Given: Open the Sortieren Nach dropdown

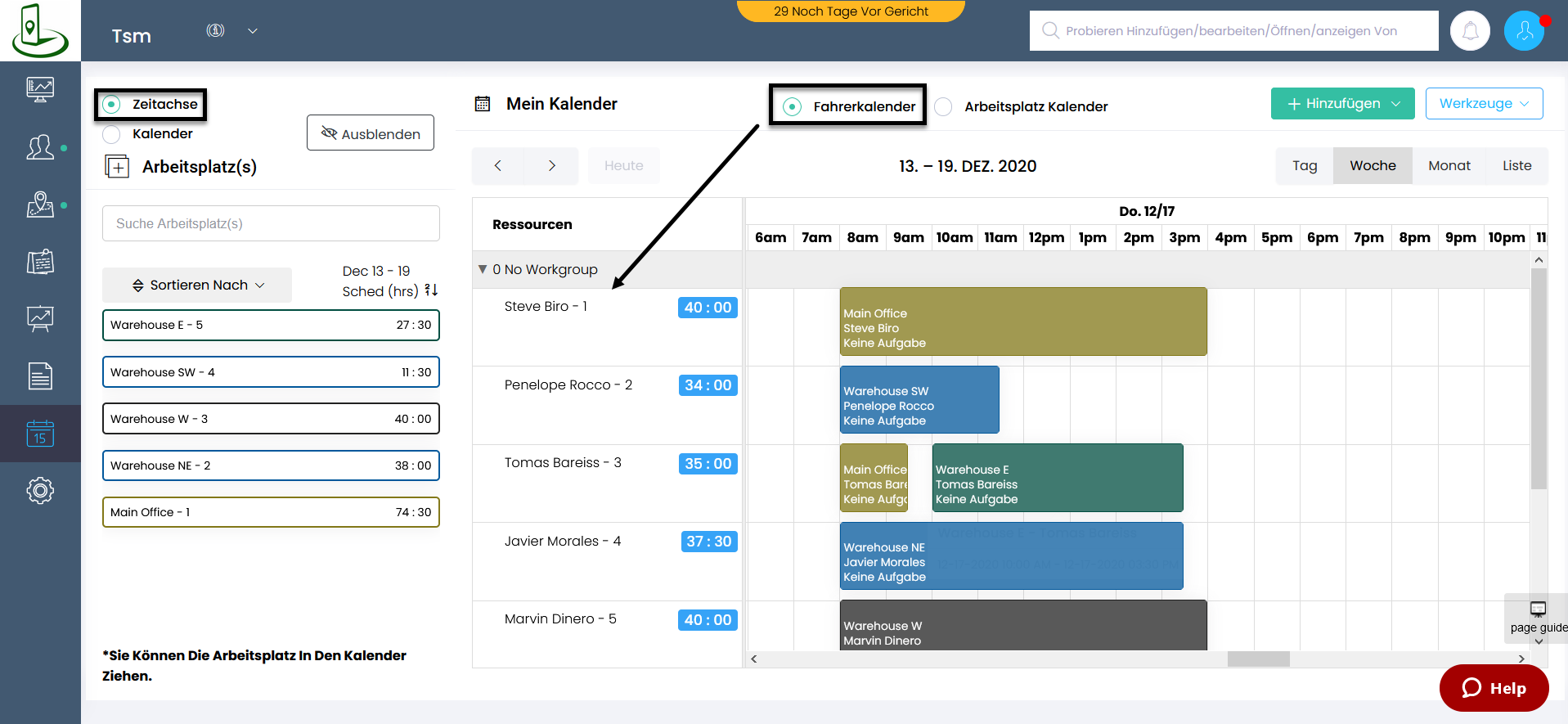Looking at the screenshot, I should (x=197, y=286).
